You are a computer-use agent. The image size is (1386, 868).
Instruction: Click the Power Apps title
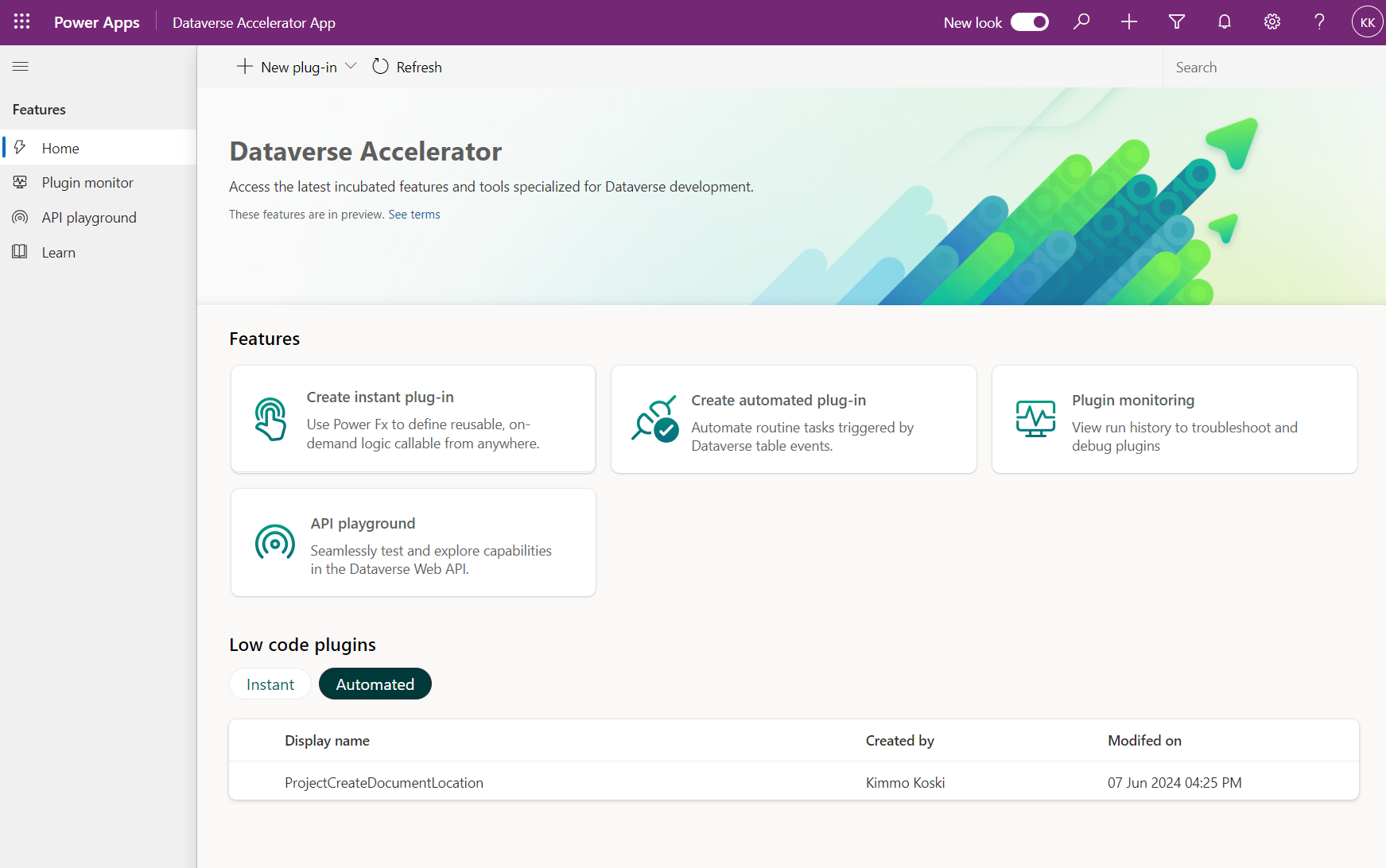[97, 23]
